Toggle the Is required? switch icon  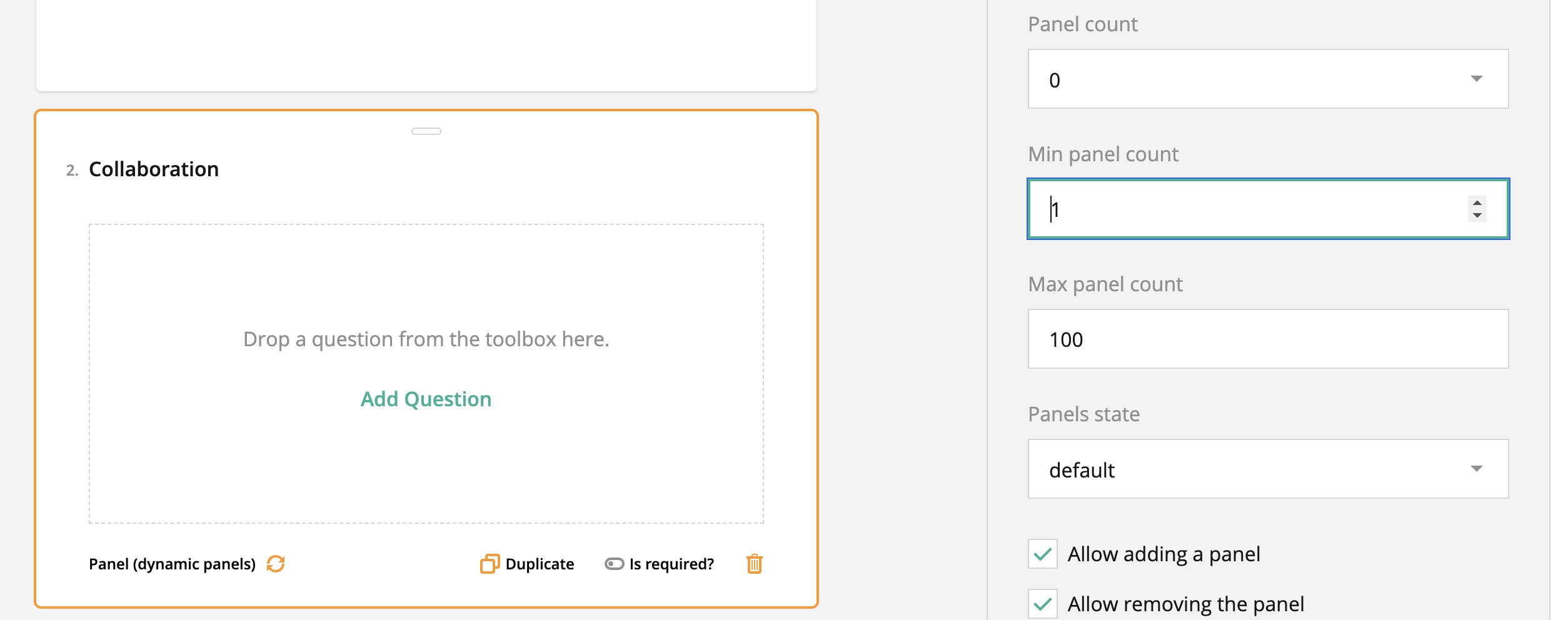614,564
